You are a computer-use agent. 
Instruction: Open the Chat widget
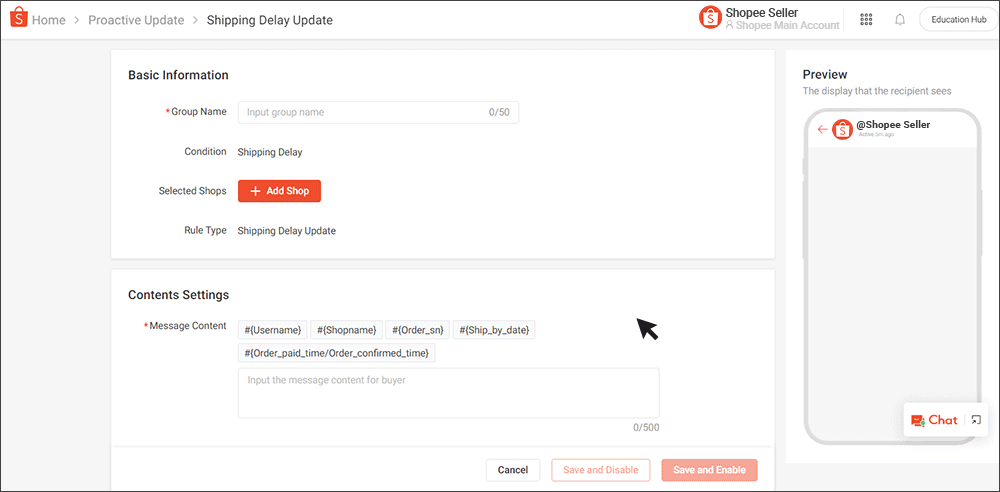(x=934, y=420)
